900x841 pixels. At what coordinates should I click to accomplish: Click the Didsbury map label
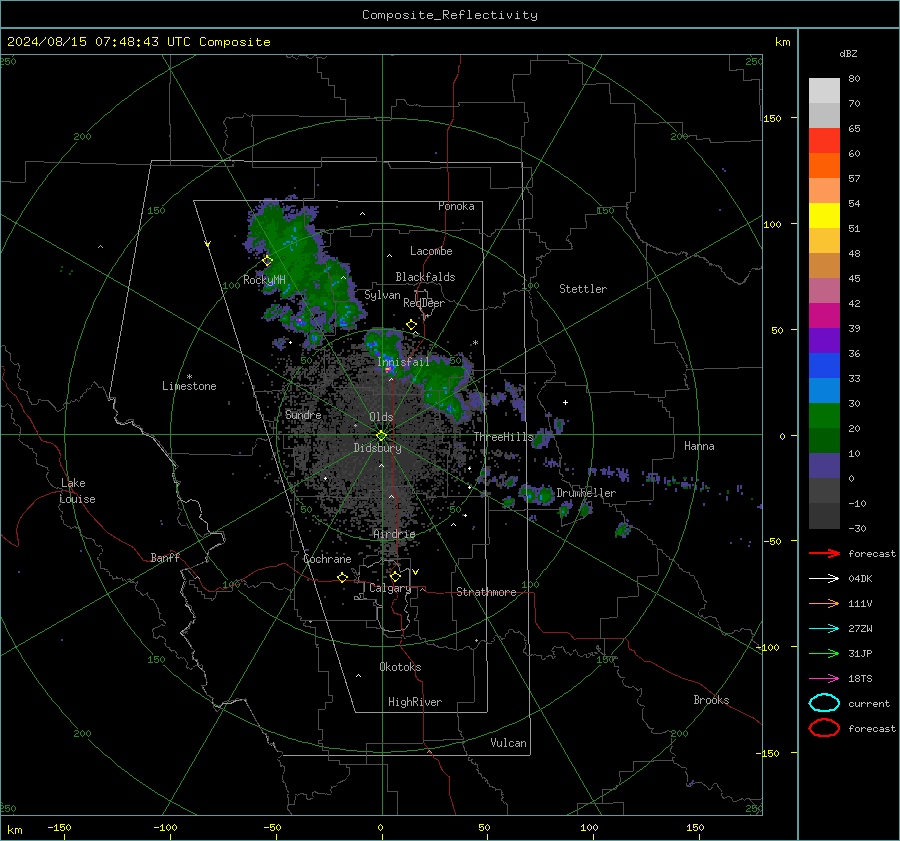tap(377, 448)
